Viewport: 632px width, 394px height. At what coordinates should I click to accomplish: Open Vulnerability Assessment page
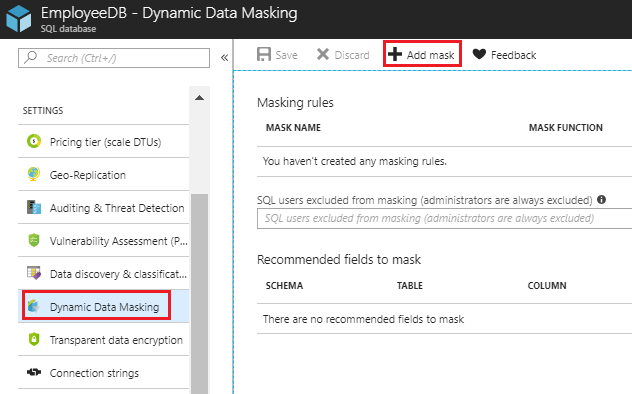pos(104,241)
